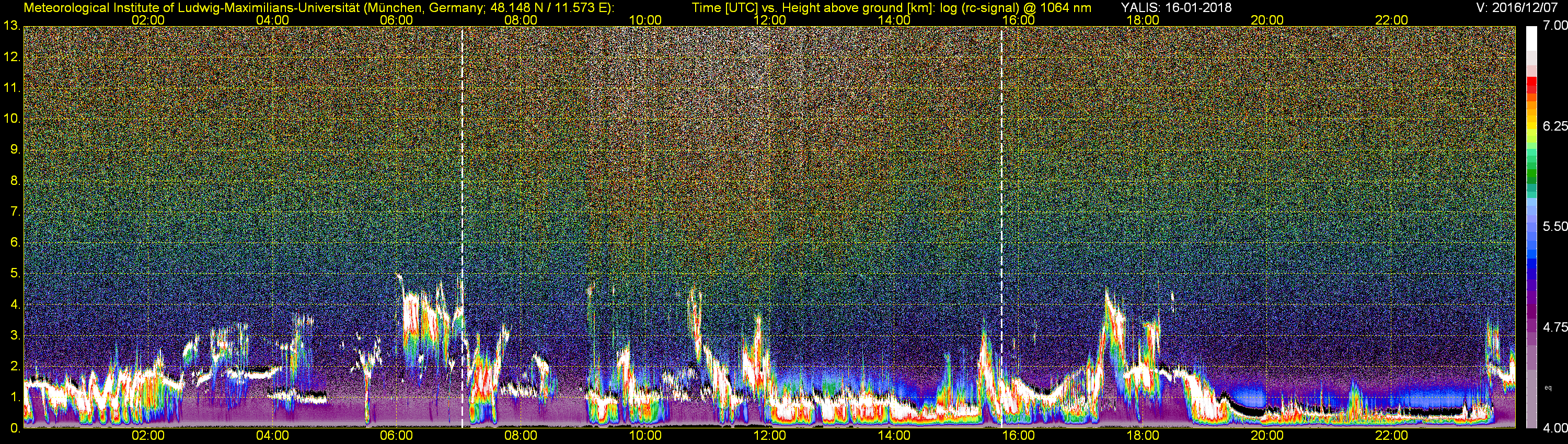
Task: Click 22:00 on the upper time axis
Action: coord(1391,20)
